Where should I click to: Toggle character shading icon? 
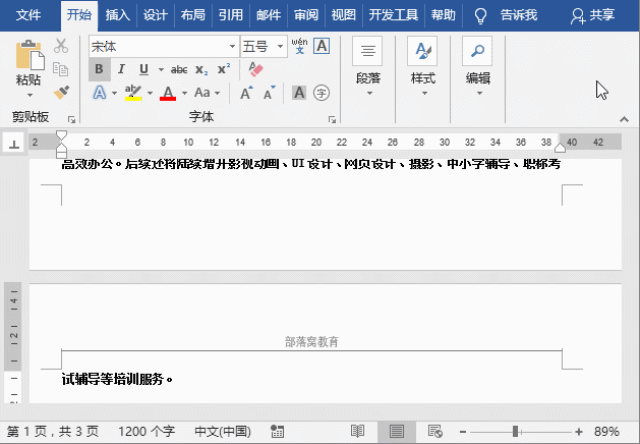(x=299, y=93)
